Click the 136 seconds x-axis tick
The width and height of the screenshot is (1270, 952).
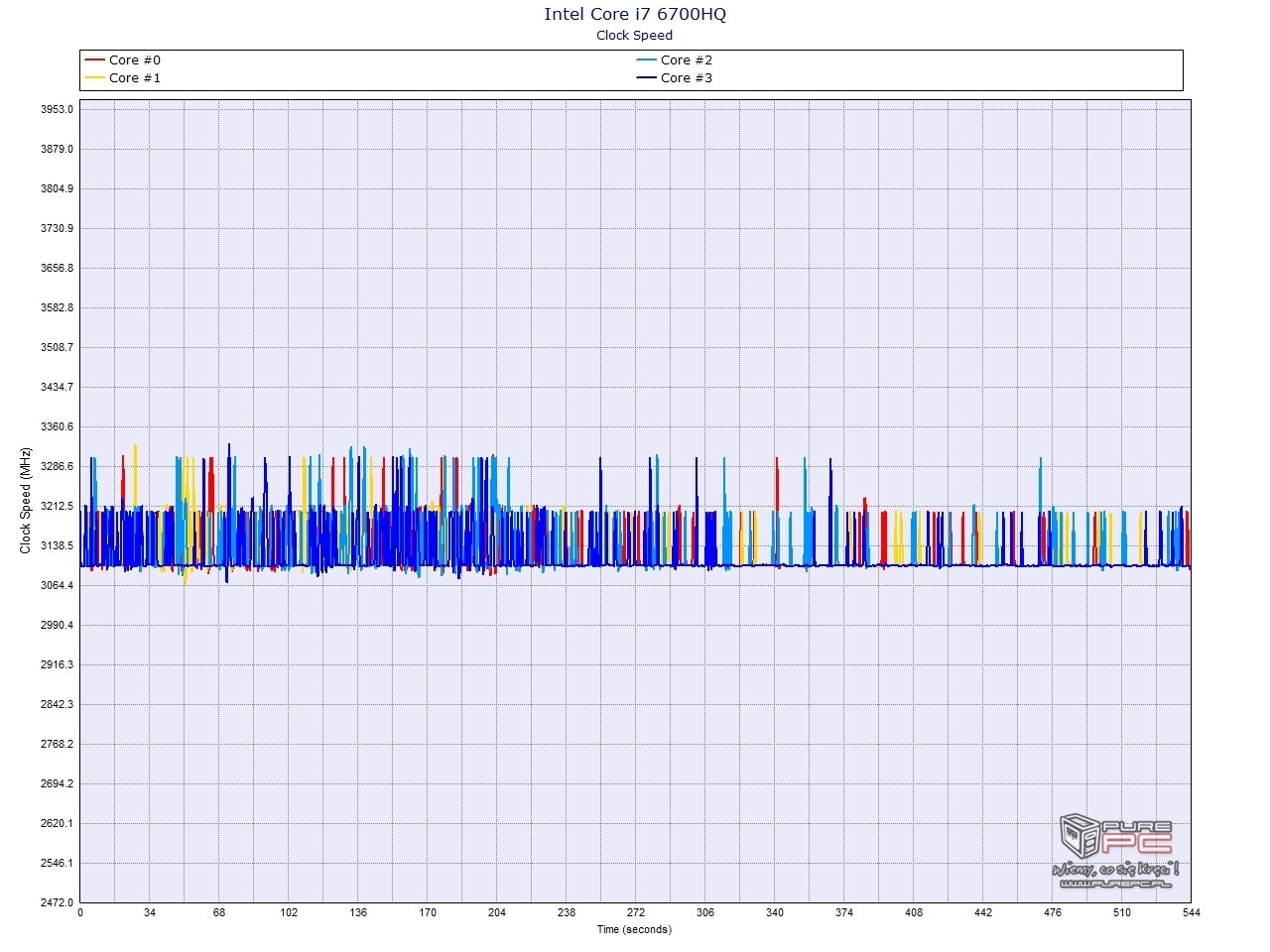coord(358,913)
